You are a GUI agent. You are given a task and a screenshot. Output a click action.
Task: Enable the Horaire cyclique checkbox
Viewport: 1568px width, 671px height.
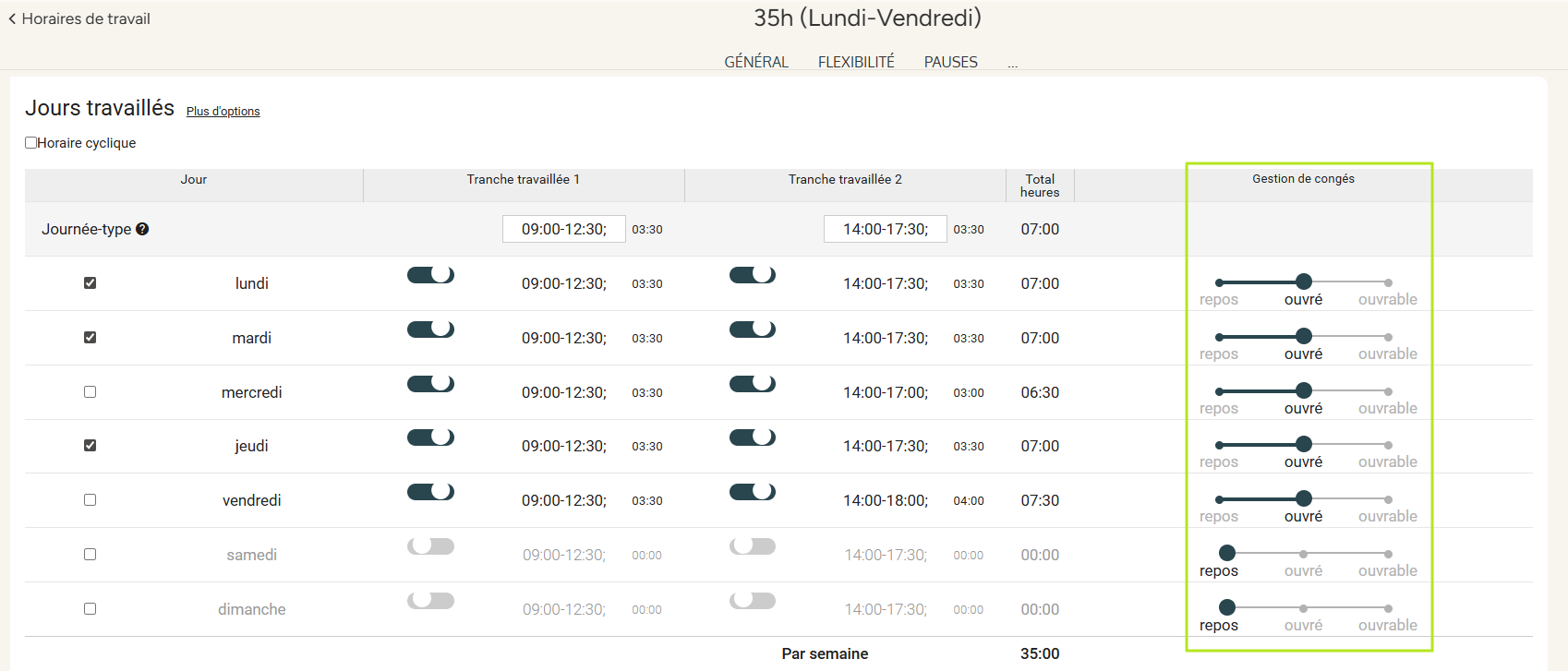click(31, 143)
